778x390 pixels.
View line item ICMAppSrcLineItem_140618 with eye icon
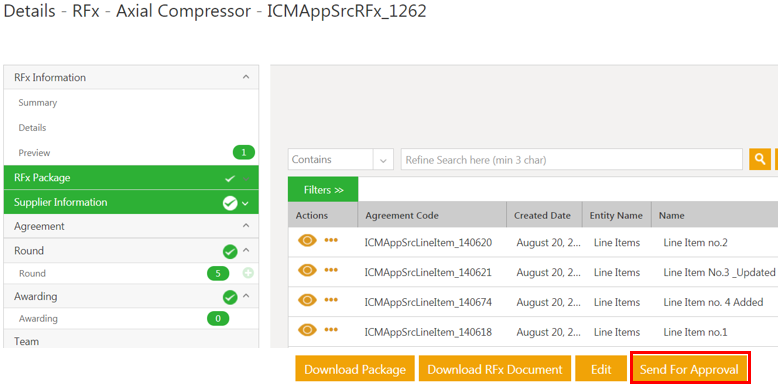[307, 330]
